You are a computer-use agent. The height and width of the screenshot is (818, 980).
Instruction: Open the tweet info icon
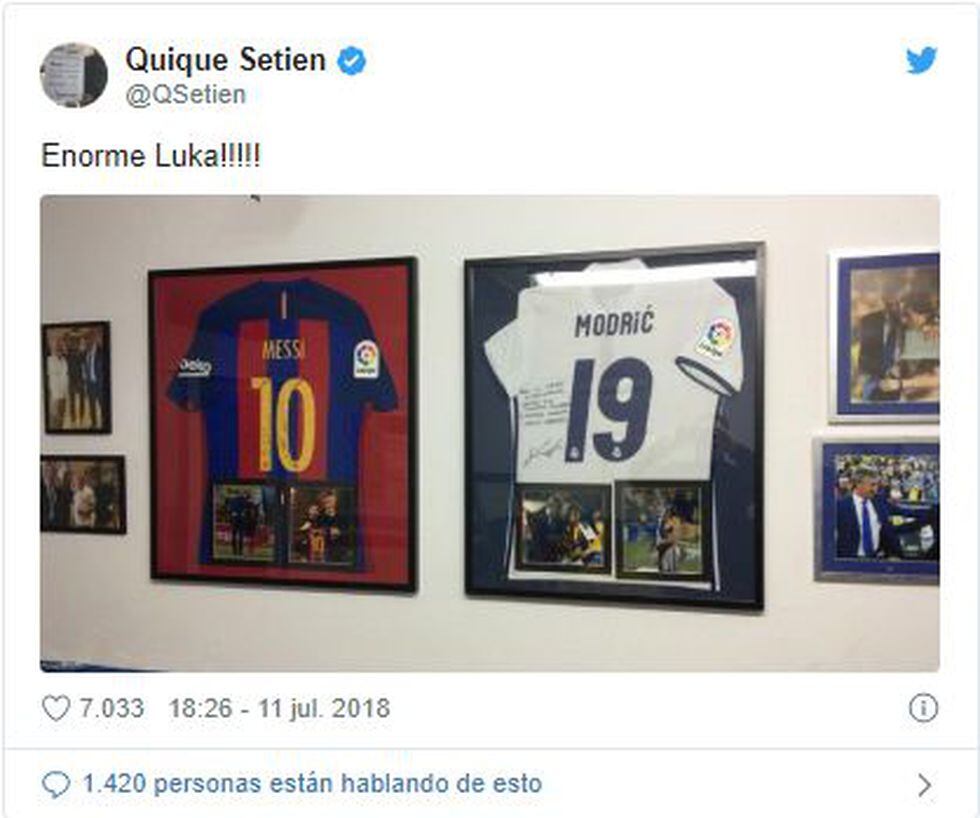coord(923,709)
